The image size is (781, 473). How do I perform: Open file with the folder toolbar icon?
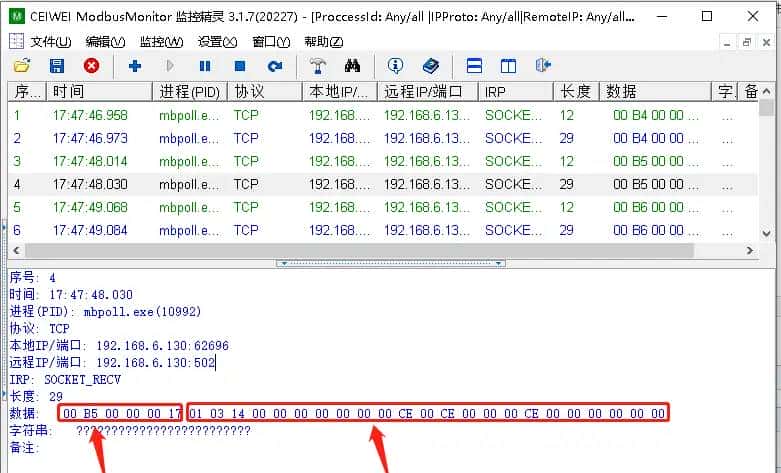pos(22,66)
